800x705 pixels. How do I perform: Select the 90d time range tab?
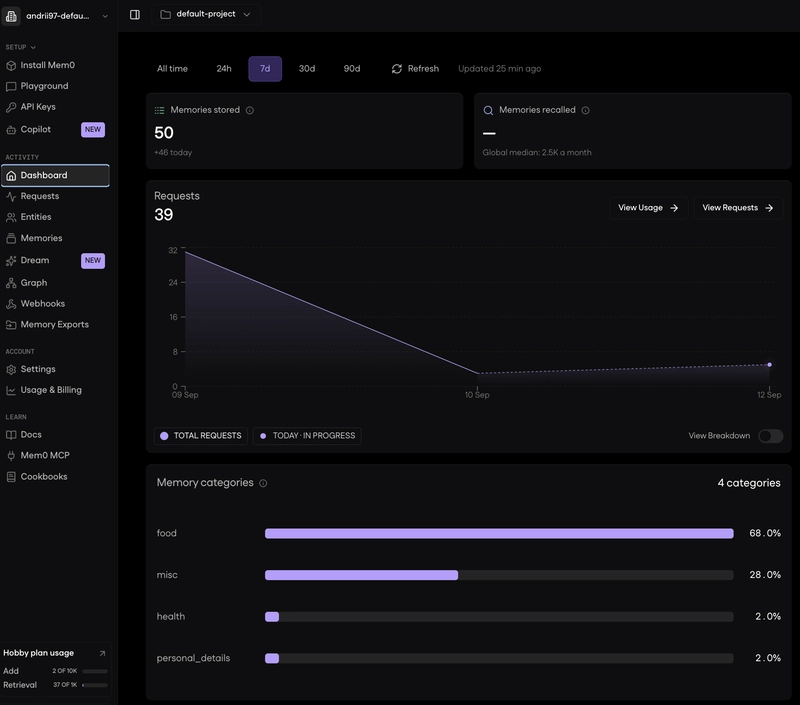(x=352, y=69)
